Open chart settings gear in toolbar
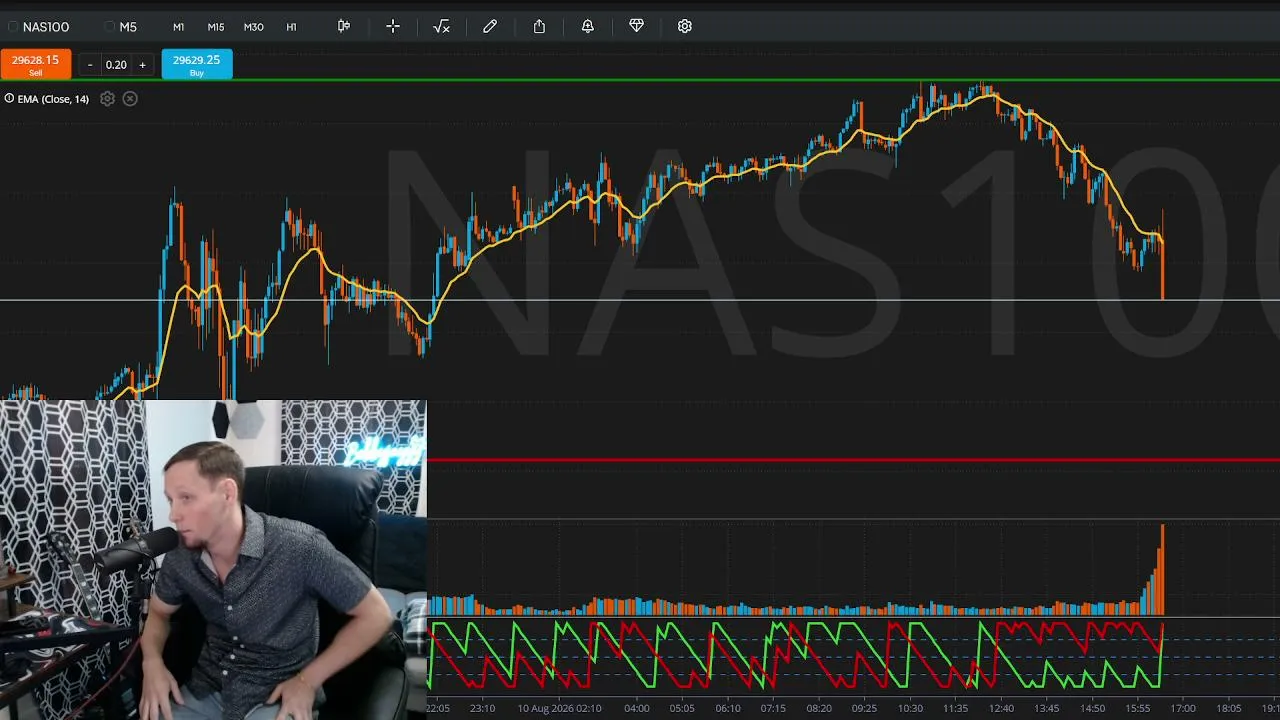The image size is (1280, 720). [x=685, y=26]
